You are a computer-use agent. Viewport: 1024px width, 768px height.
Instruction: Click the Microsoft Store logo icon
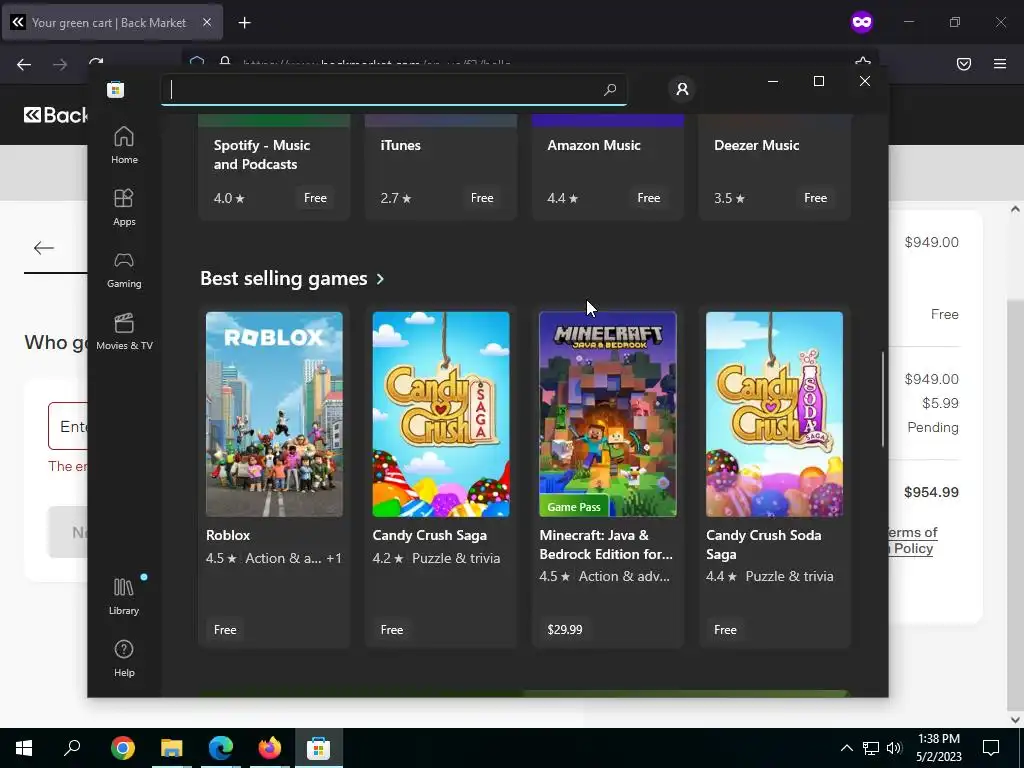tap(116, 89)
